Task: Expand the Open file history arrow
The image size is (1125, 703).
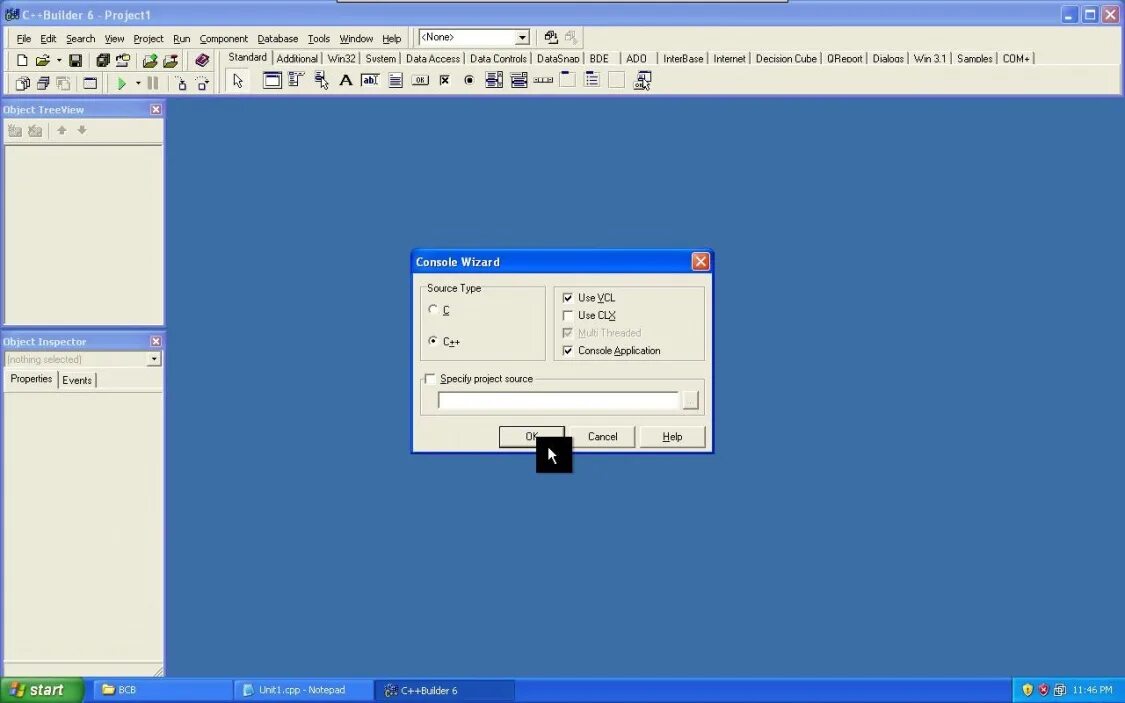Action: pos(59,60)
